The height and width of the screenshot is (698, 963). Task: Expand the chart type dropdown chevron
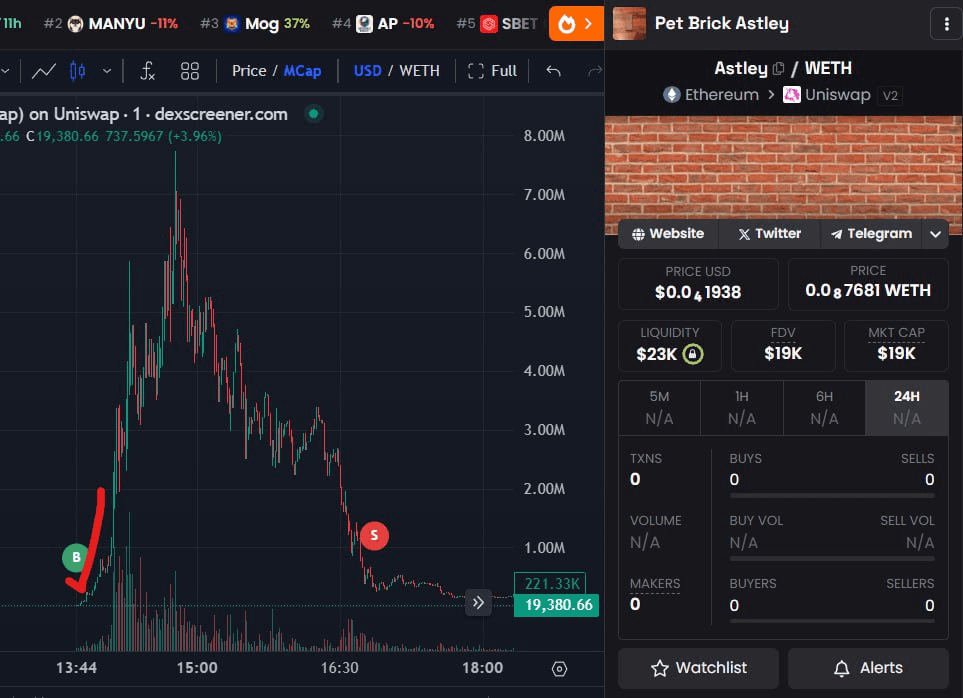click(107, 71)
